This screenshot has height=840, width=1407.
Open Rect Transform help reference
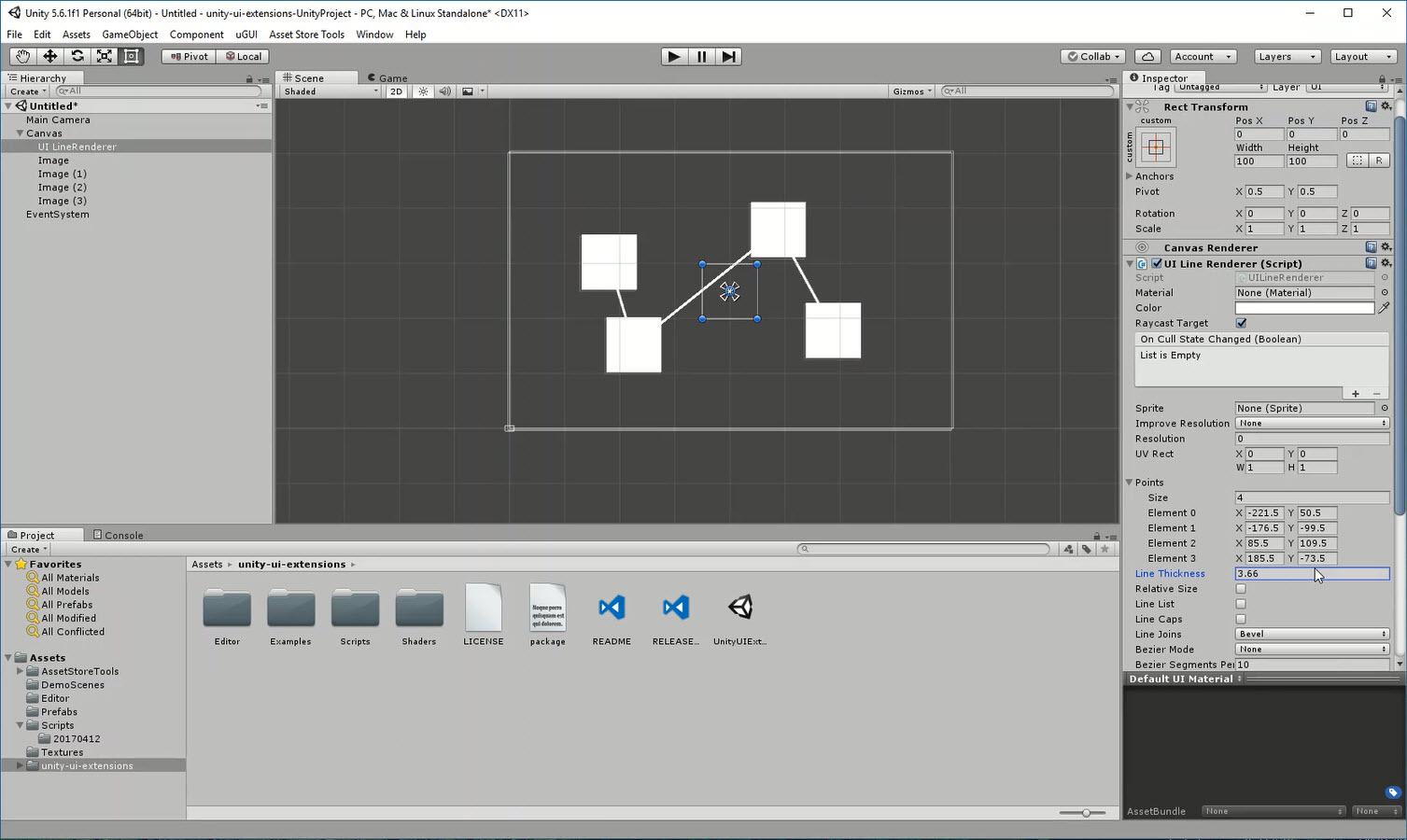point(1371,106)
